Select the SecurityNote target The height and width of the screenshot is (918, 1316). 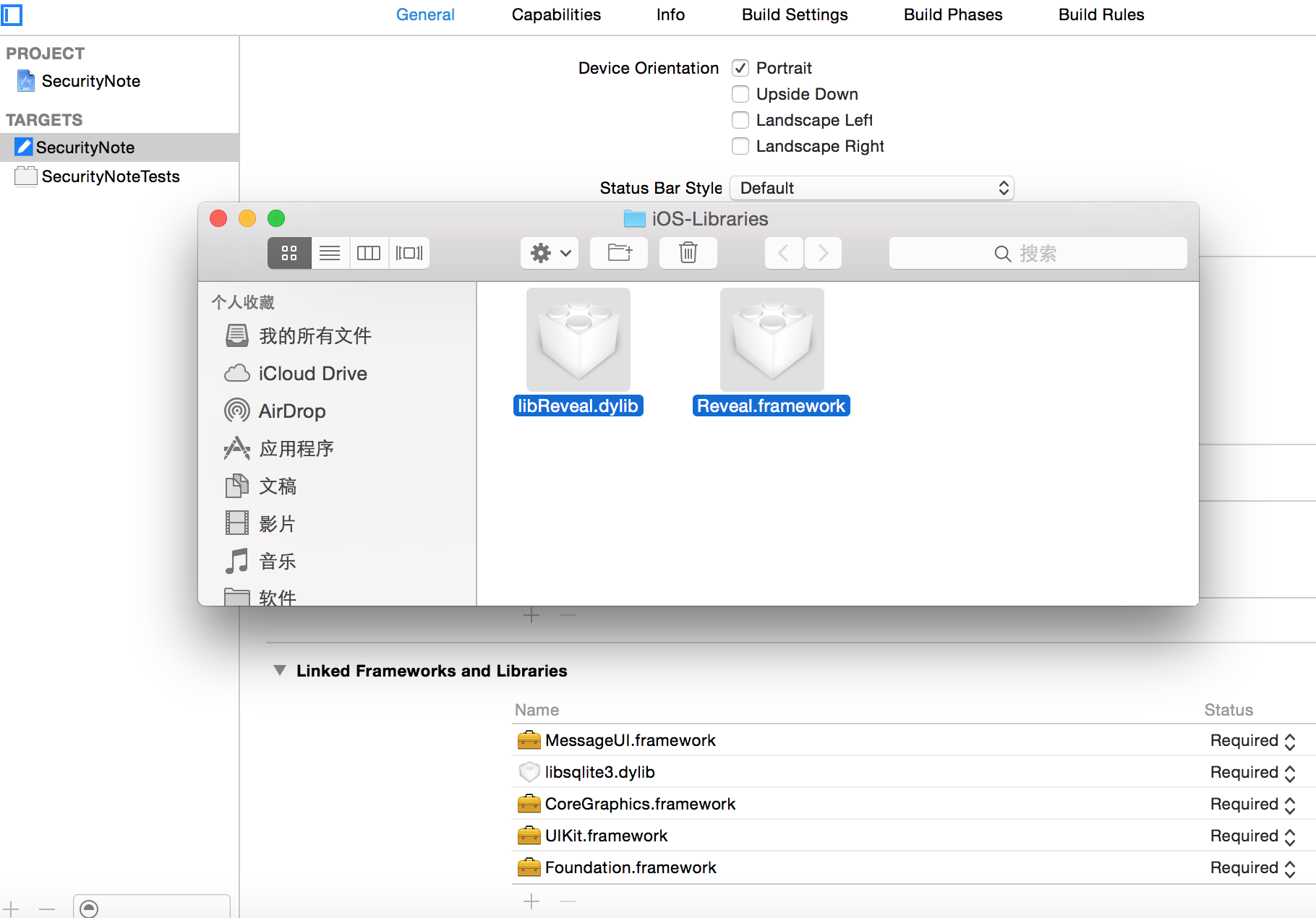(119, 147)
